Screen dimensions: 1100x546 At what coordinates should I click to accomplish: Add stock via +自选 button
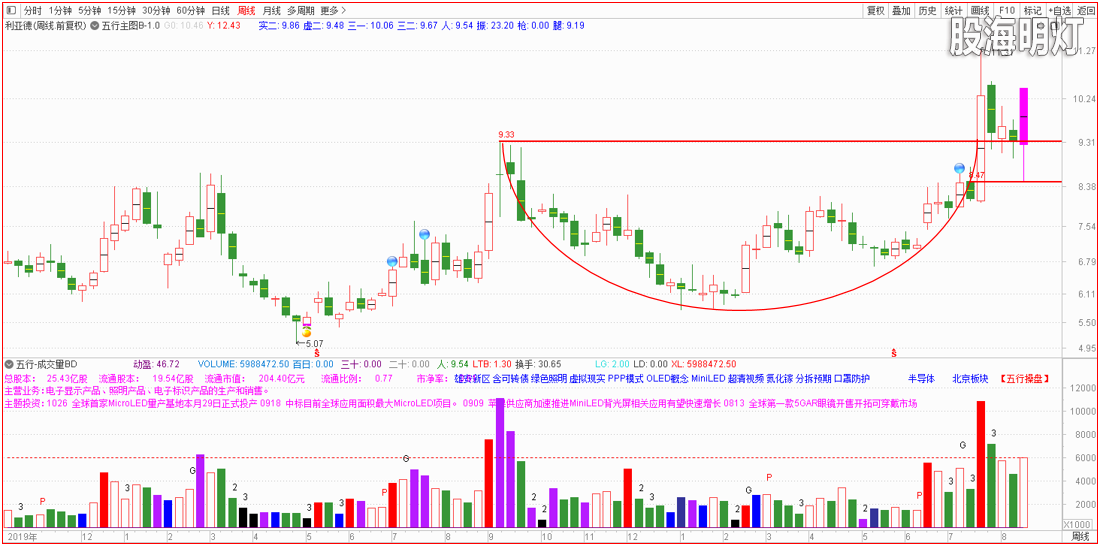(x=1059, y=11)
